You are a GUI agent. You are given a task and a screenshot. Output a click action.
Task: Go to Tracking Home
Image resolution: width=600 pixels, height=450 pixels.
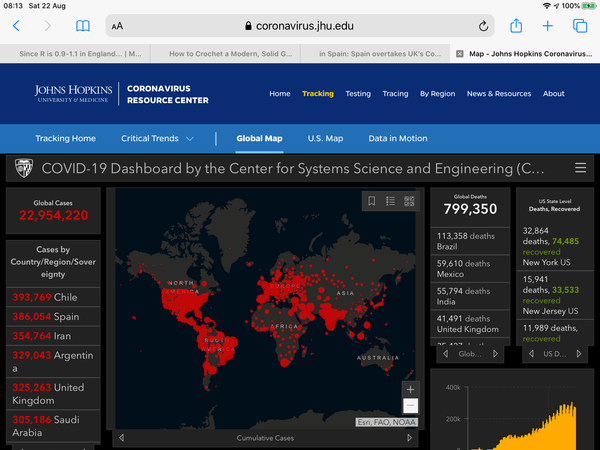[65, 139]
